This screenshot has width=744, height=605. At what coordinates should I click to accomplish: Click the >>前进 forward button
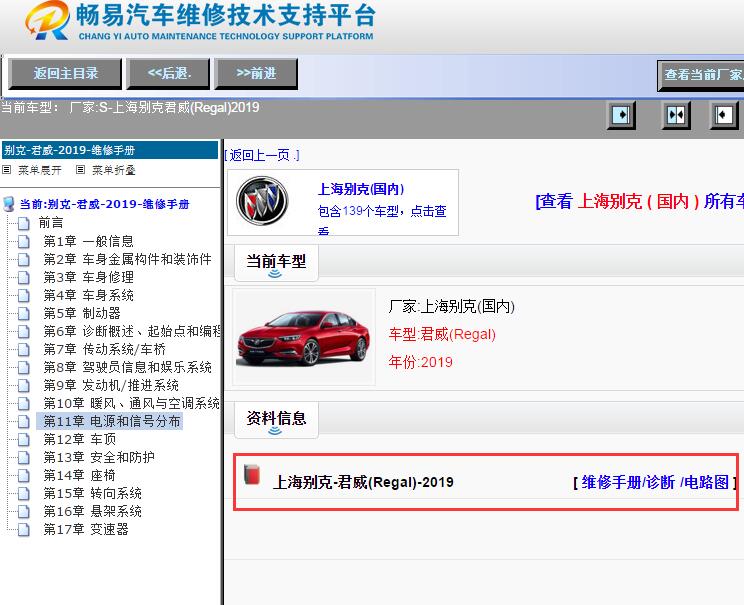(x=256, y=74)
